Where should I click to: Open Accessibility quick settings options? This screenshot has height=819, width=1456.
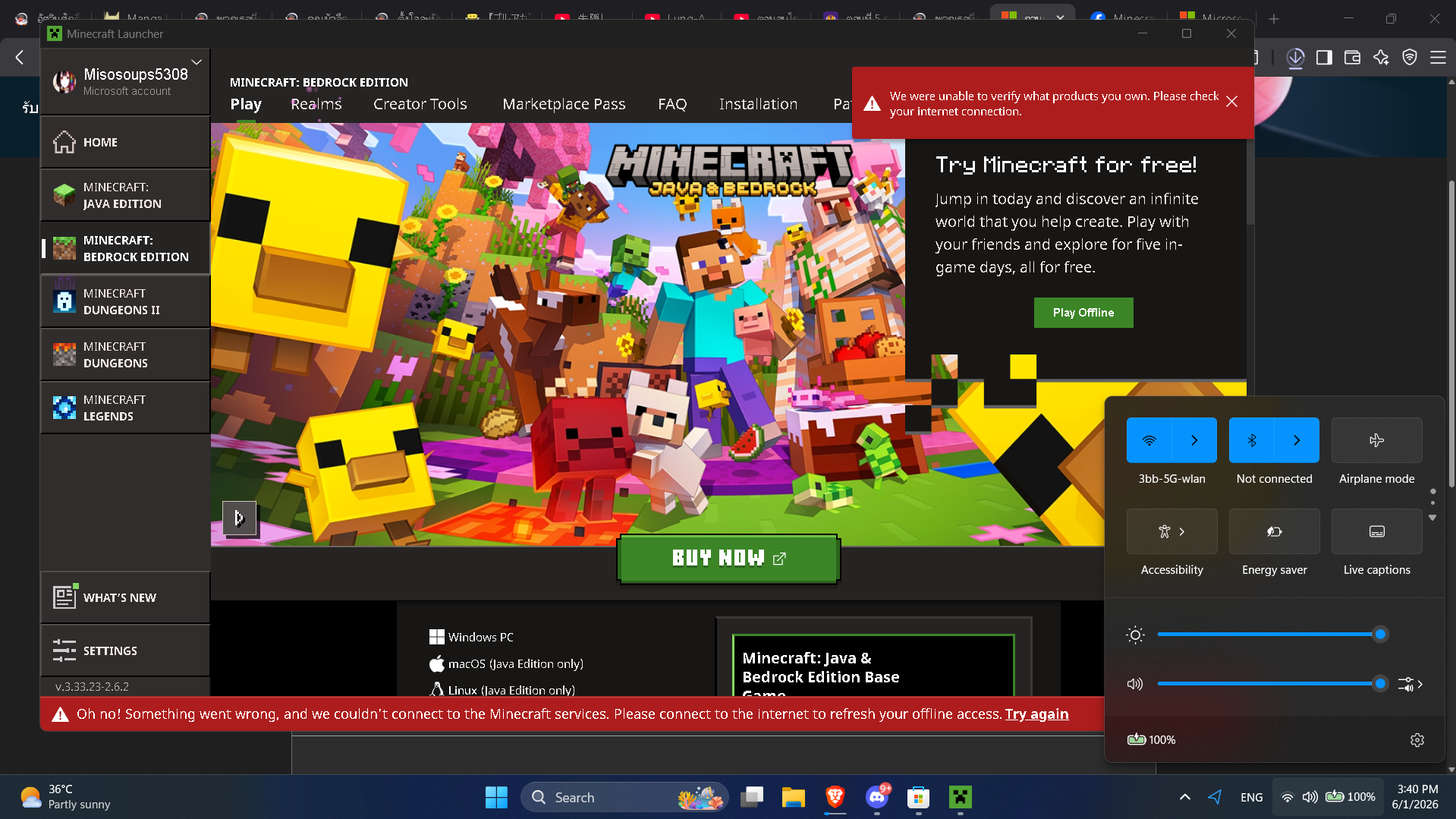coord(1171,531)
